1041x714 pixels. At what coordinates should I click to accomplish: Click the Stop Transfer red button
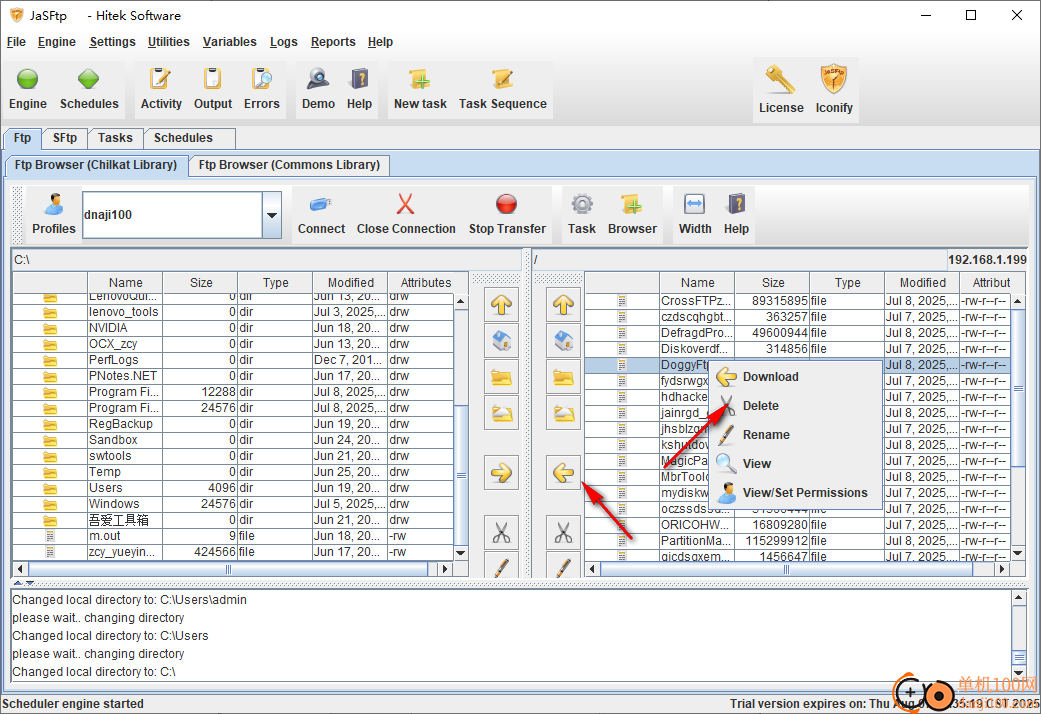(x=507, y=214)
